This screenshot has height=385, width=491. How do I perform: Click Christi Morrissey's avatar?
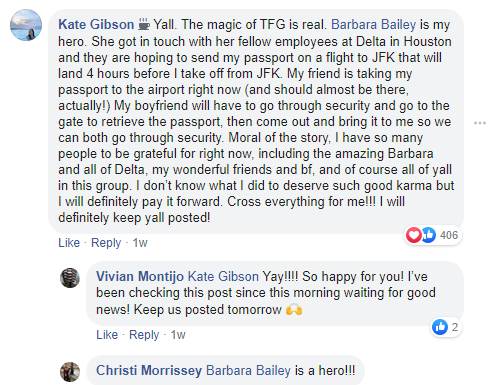[x=70, y=372]
